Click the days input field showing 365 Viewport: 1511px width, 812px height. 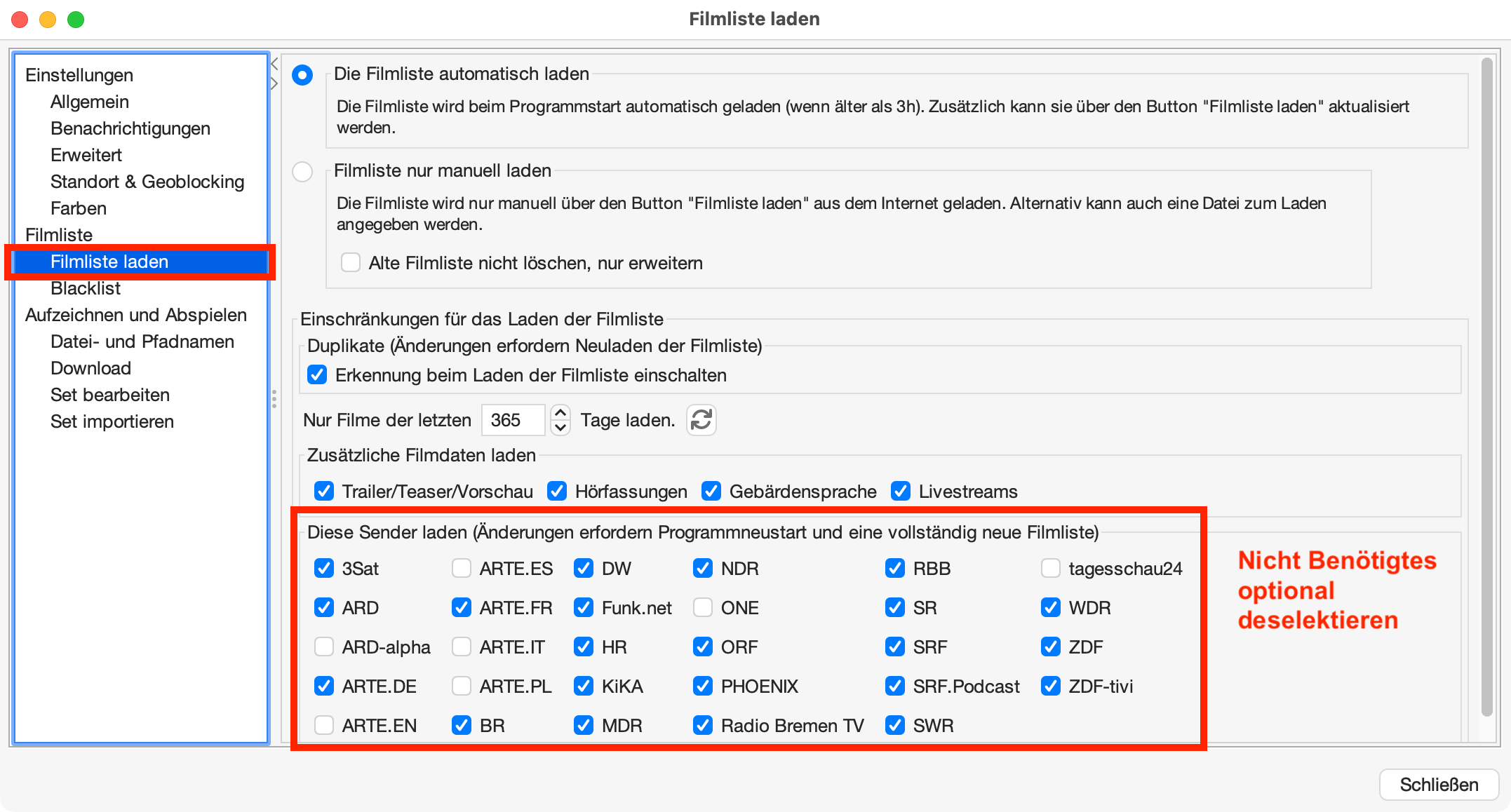pos(513,420)
